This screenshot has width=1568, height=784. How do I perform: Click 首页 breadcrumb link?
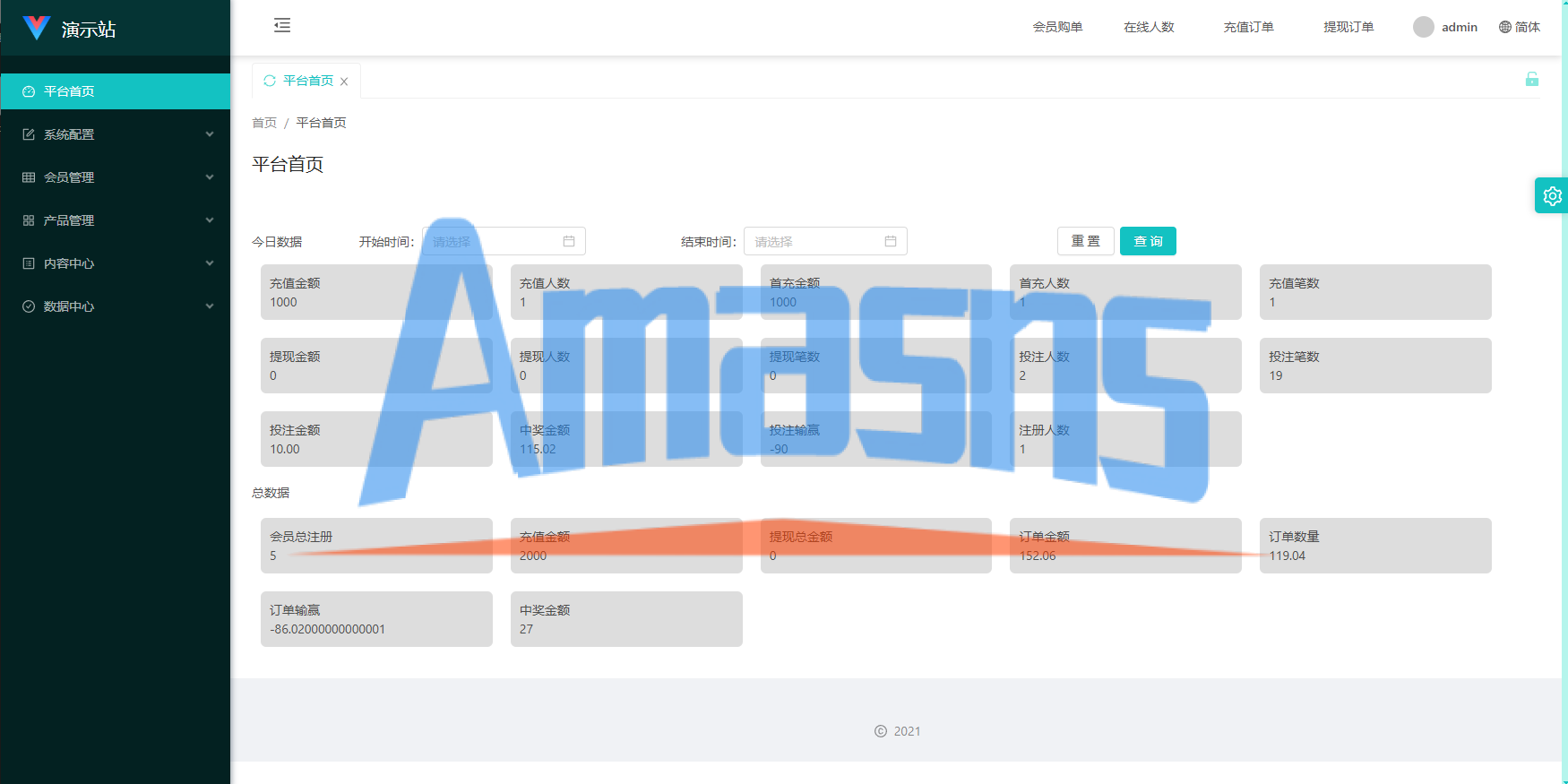(x=264, y=123)
